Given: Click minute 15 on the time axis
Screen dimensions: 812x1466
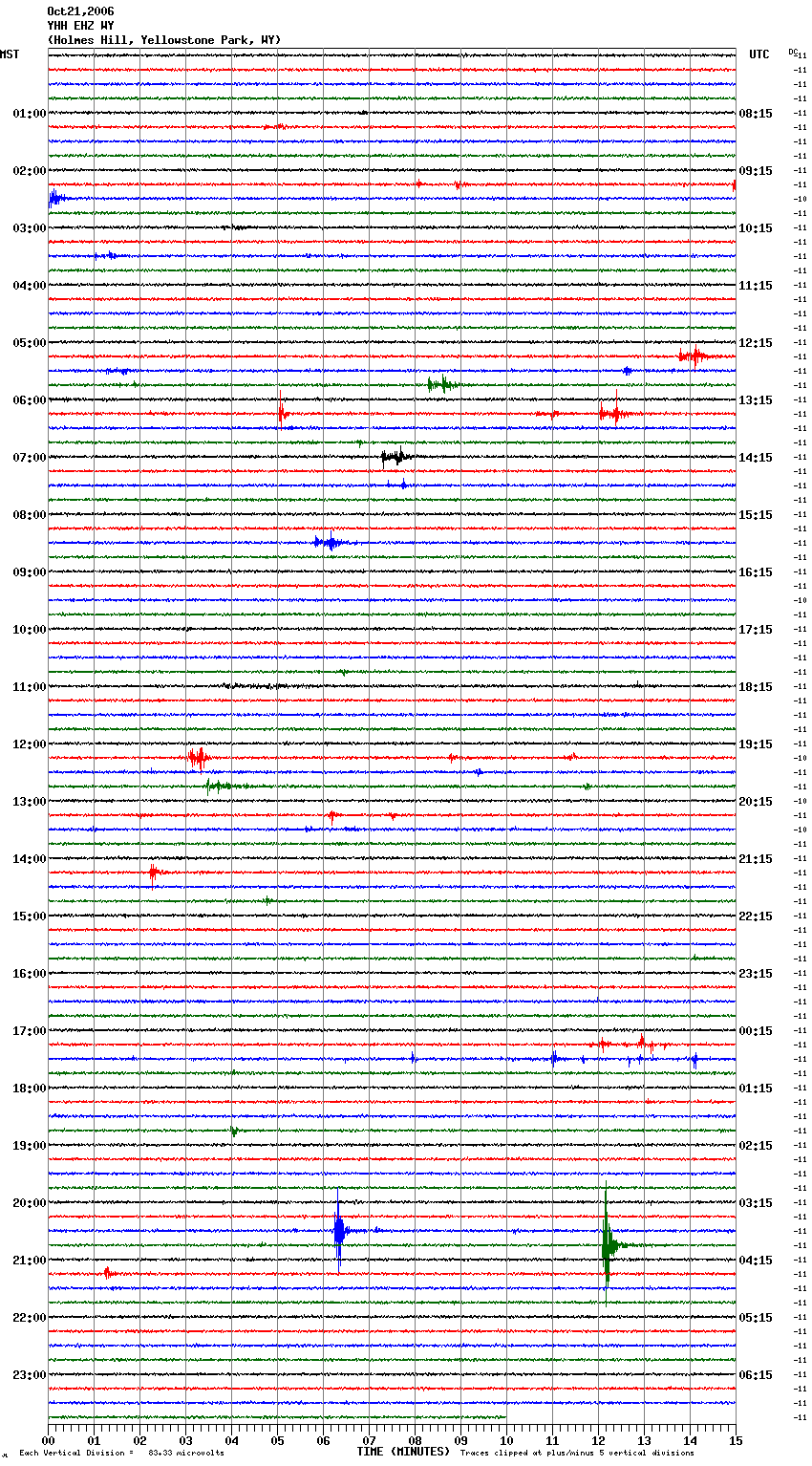Looking at the screenshot, I should click(x=736, y=1440).
